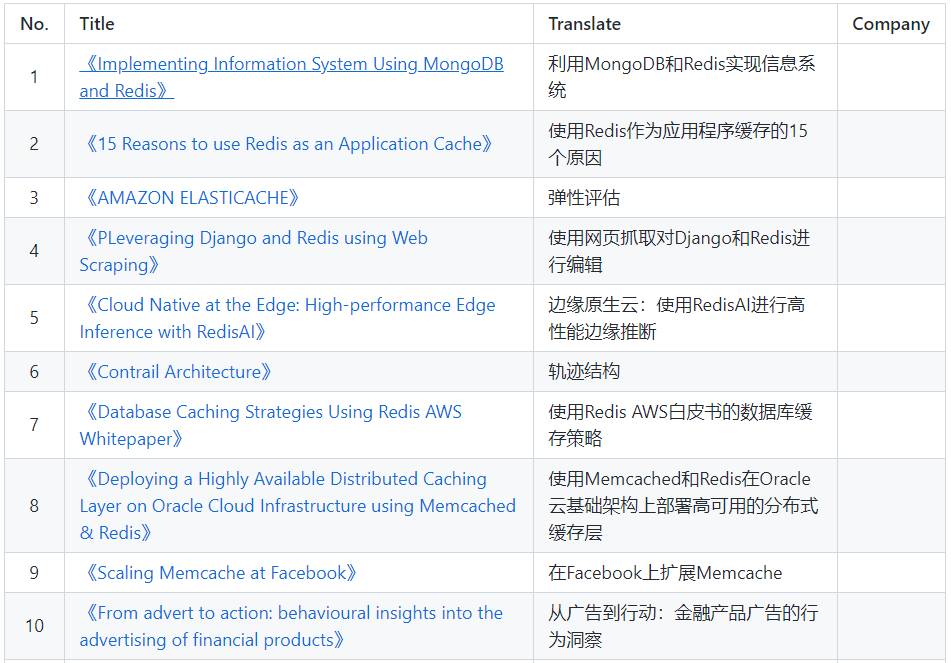The height and width of the screenshot is (663, 951).
Task: Open Database Caching Strategies Redis AWS Whitepaper
Action: [x=271, y=425]
